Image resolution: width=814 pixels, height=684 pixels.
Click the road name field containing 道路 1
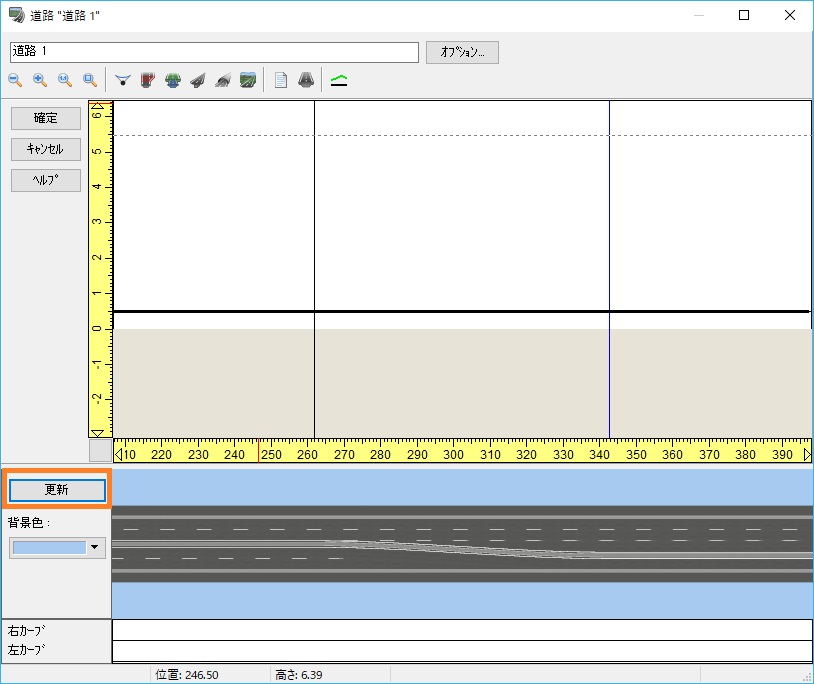(214, 52)
